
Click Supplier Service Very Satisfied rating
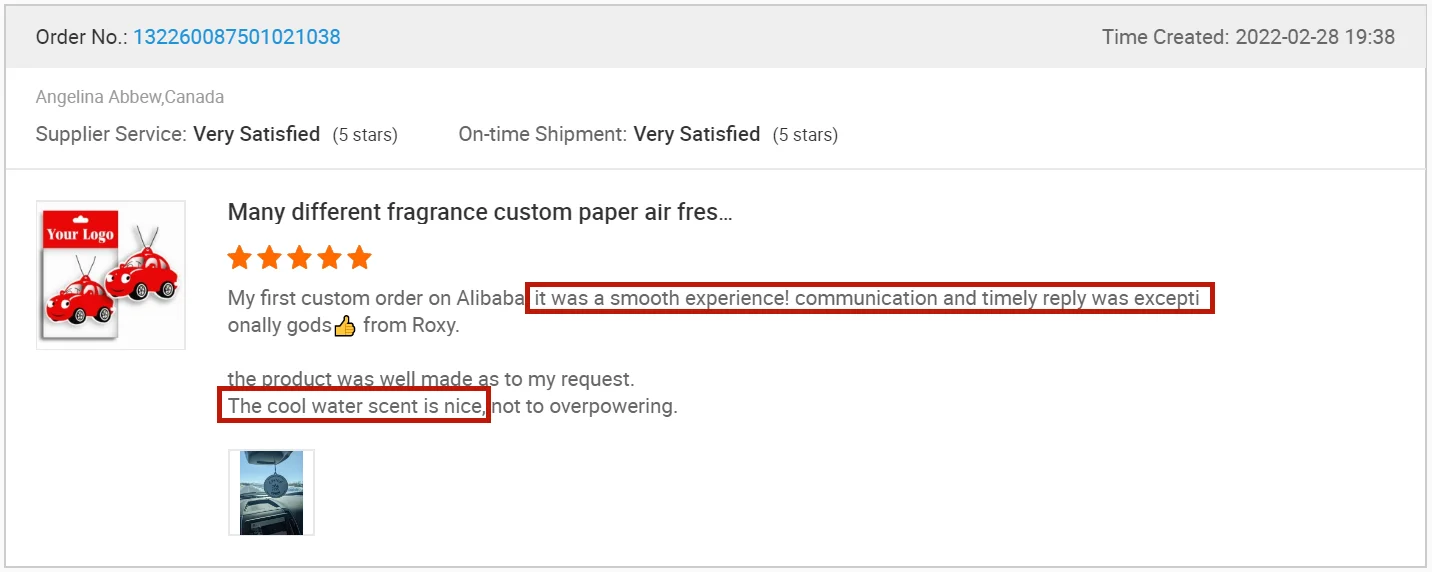pos(256,134)
